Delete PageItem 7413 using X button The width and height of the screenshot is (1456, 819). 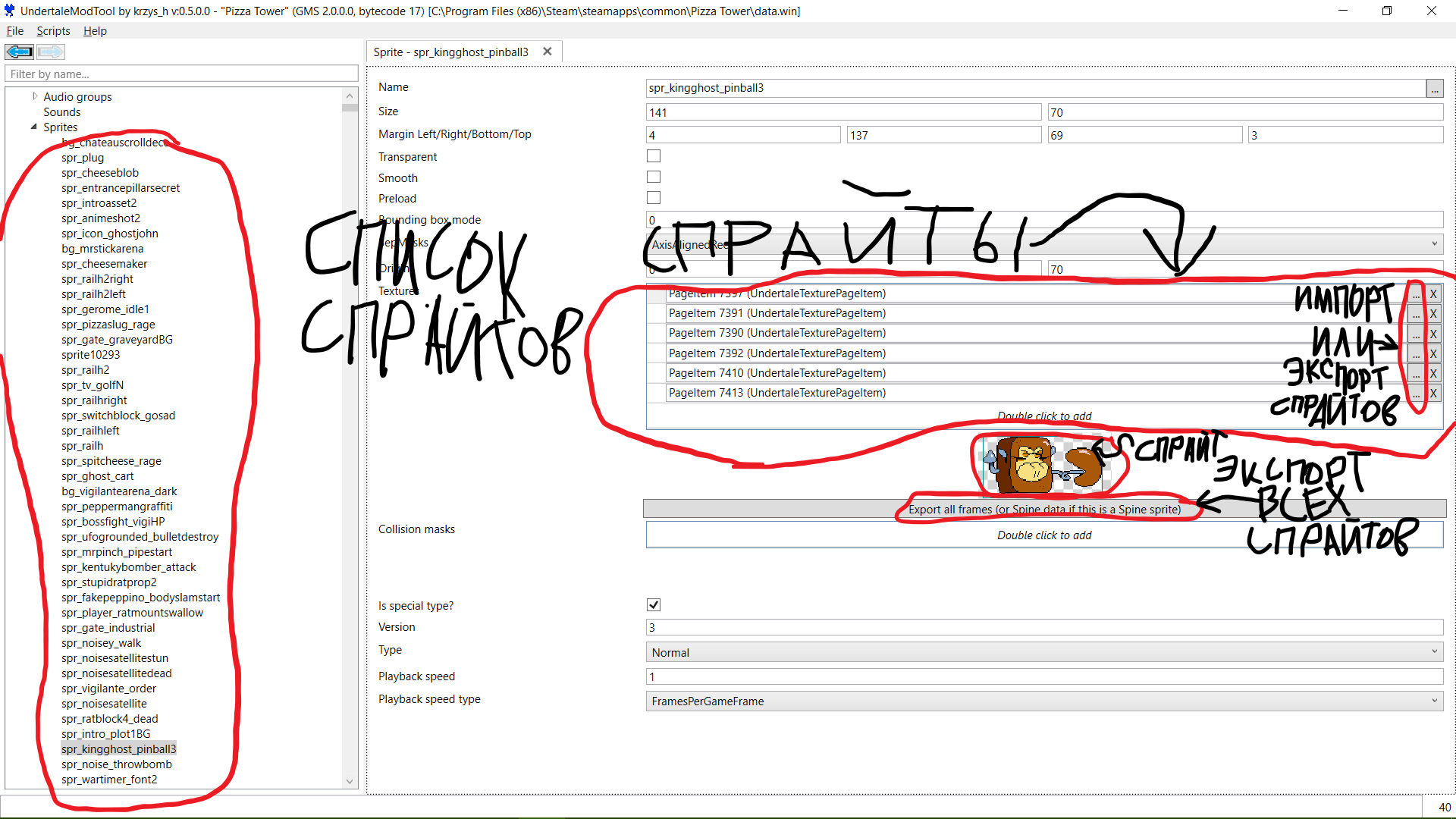1433,394
